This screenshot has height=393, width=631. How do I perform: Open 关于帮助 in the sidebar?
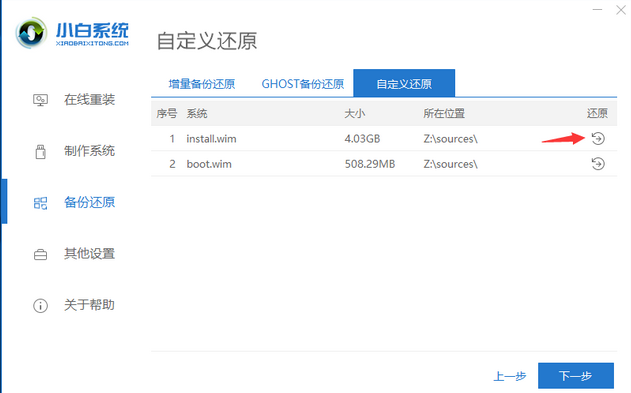tap(89, 305)
